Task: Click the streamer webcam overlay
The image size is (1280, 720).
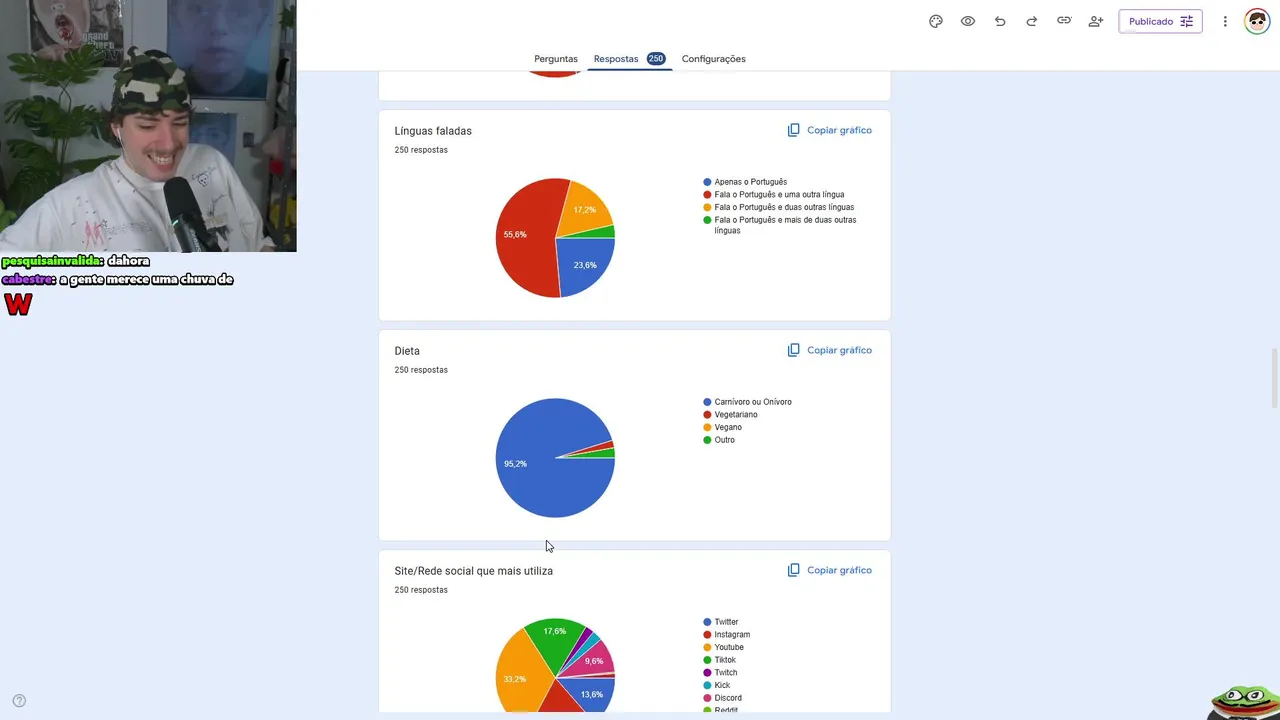Action: [148, 126]
